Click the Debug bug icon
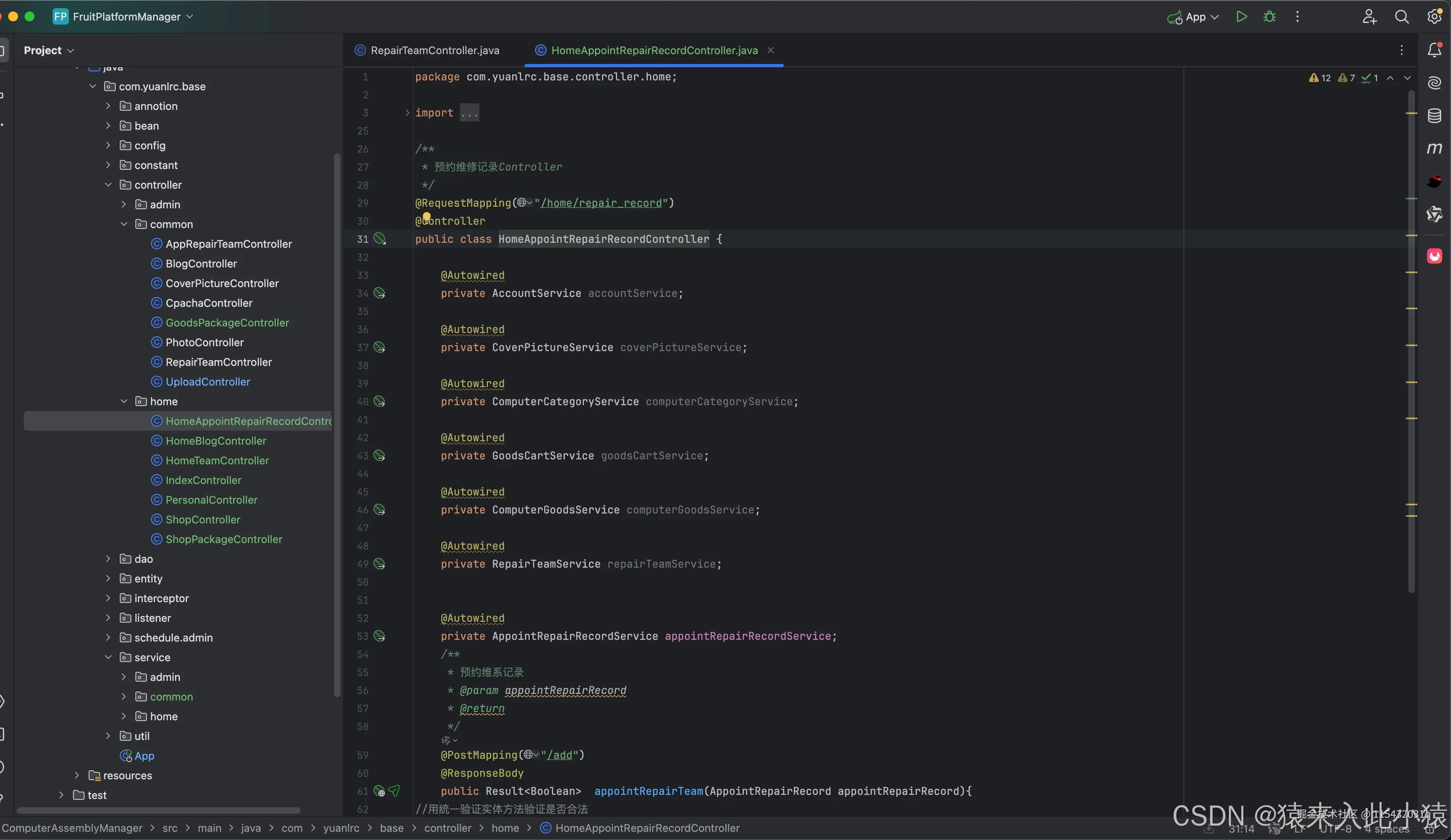Viewport: 1451px width, 840px height. [x=1269, y=17]
